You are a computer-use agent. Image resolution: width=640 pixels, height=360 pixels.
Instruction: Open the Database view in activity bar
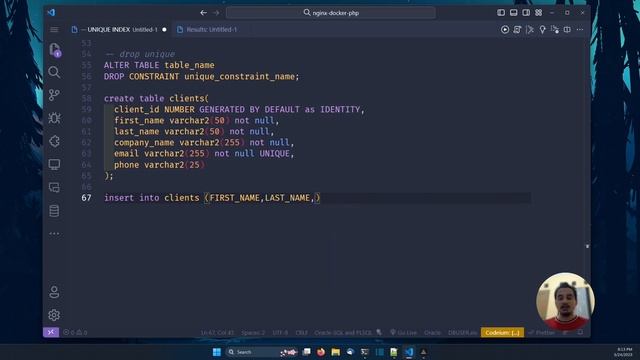[x=54, y=211]
